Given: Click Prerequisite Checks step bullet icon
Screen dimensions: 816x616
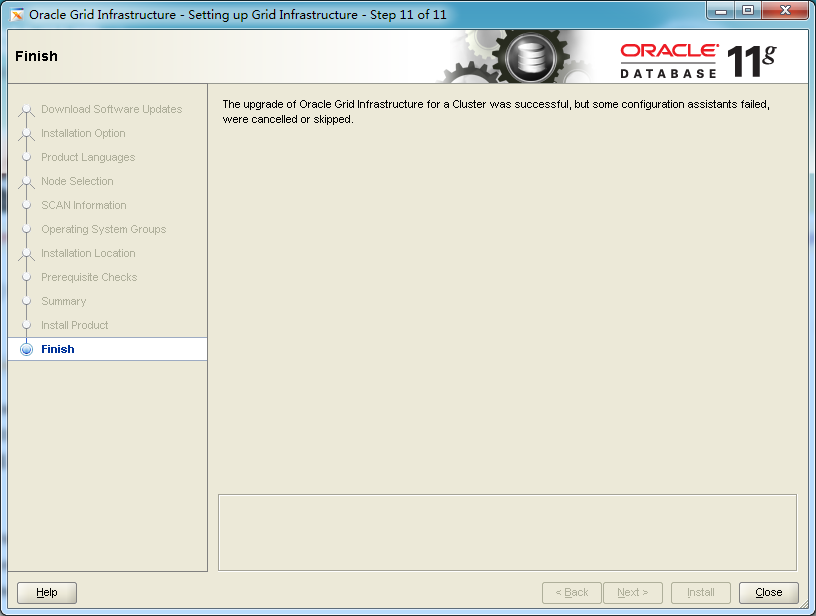Looking at the screenshot, I should (x=27, y=277).
